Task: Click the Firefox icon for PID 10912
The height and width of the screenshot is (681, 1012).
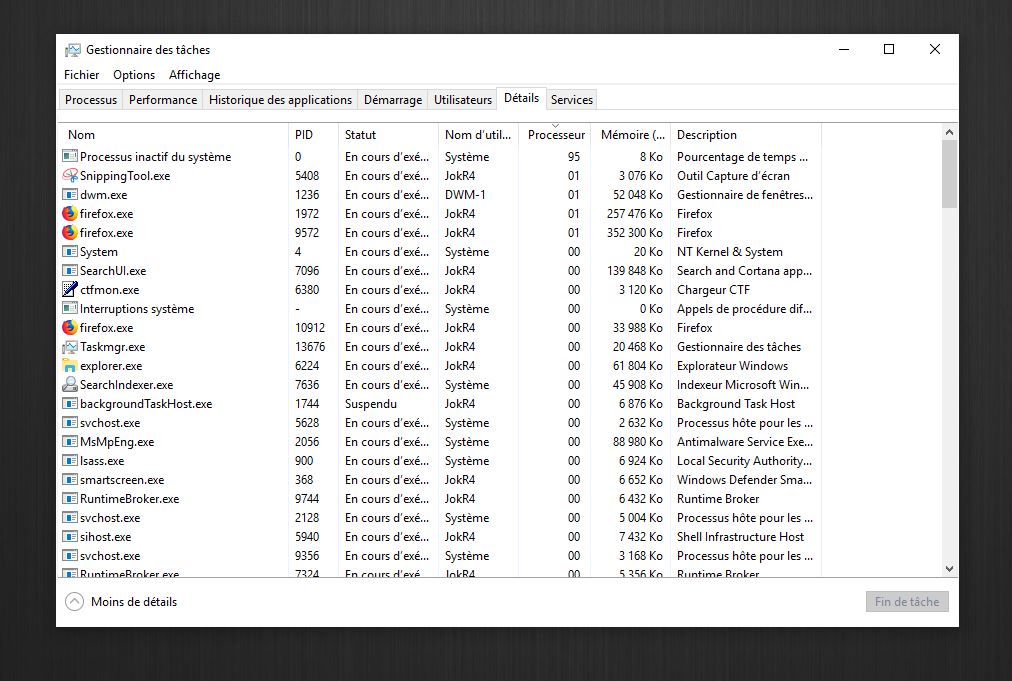Action: tap(70, 327)
